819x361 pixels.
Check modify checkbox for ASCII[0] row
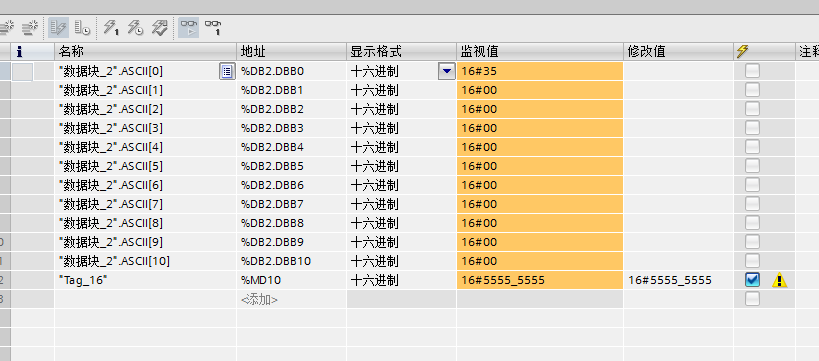(x=752, y=71)
